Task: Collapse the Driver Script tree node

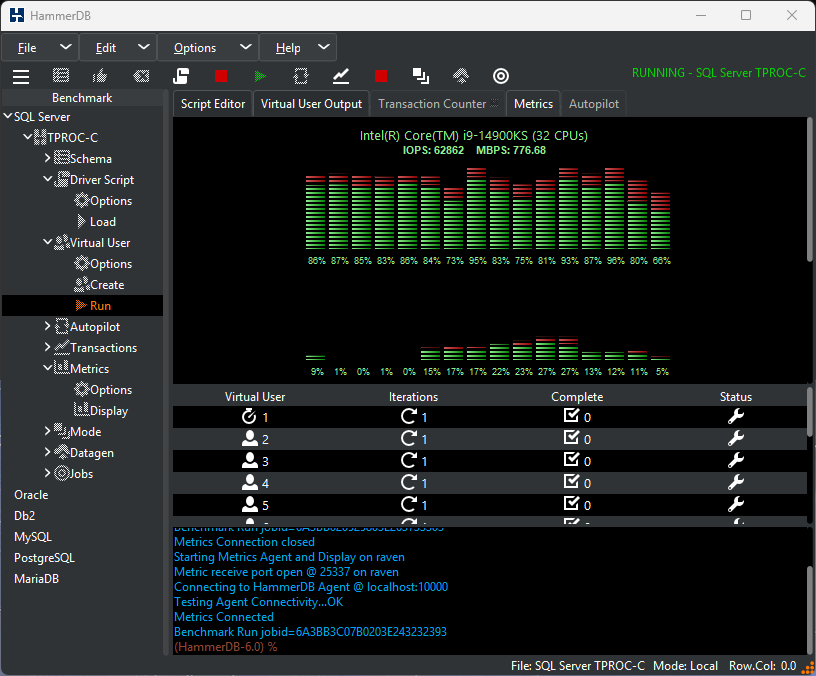Action: pos(47,180)
